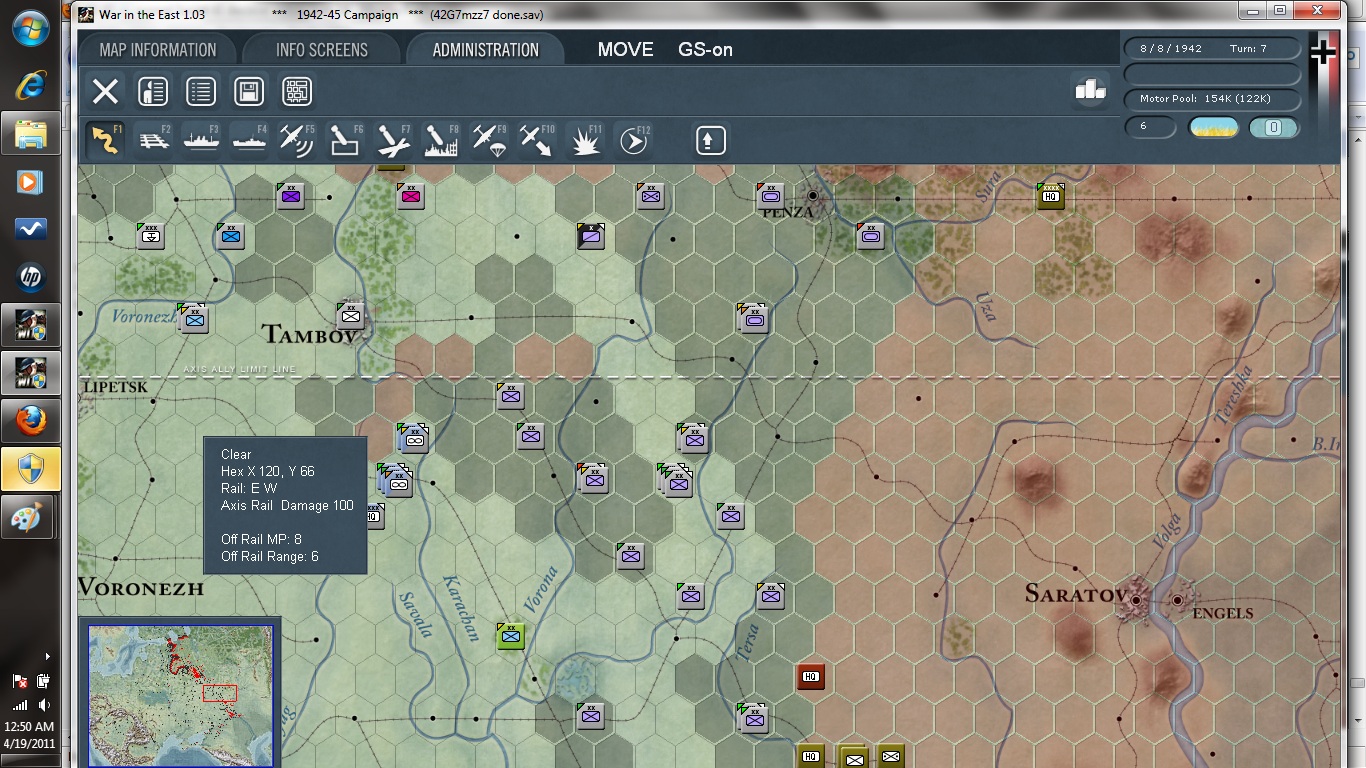Click the minimap in the corner

tap(181, 695)
